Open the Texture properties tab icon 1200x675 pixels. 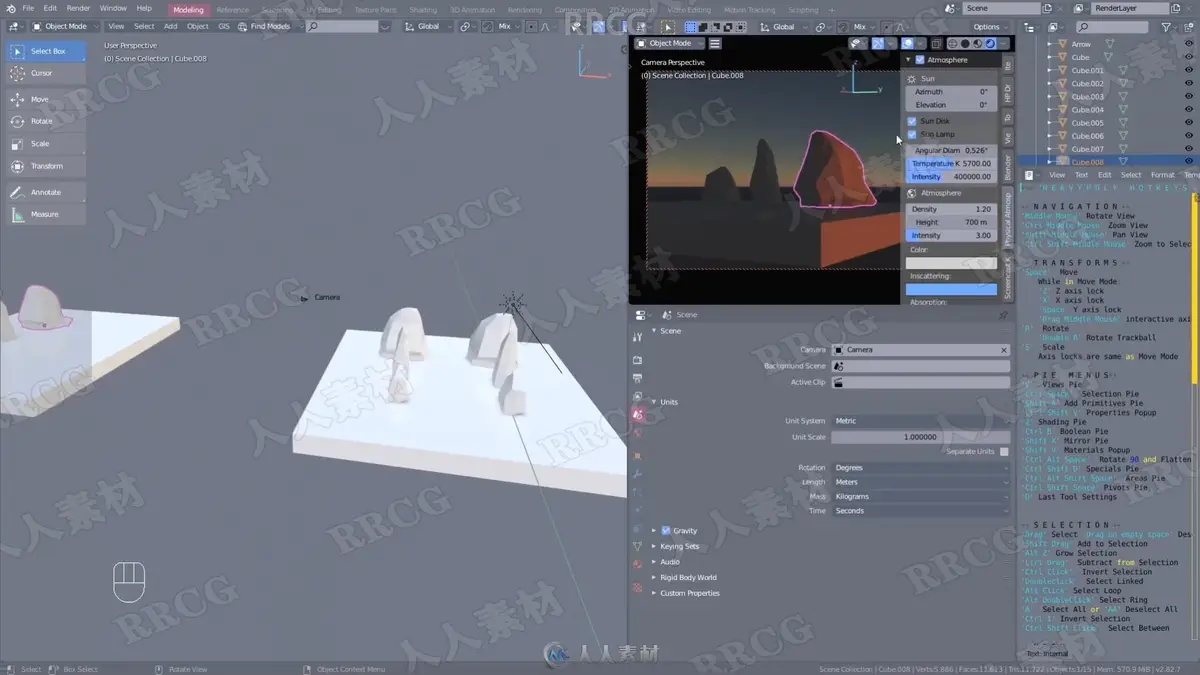637,588
